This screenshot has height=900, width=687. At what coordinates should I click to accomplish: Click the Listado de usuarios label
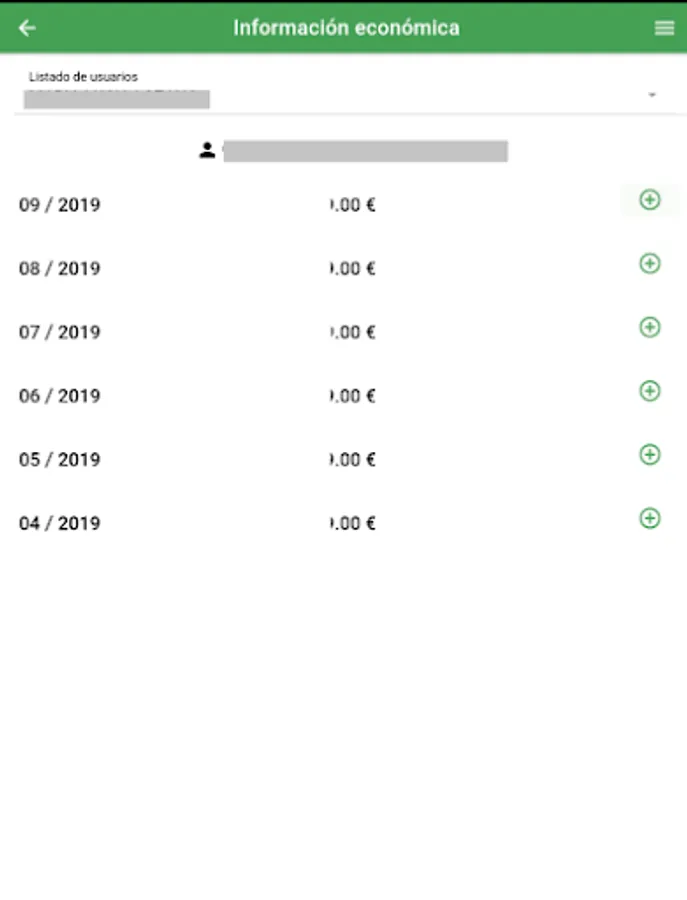tap(83, 76)
